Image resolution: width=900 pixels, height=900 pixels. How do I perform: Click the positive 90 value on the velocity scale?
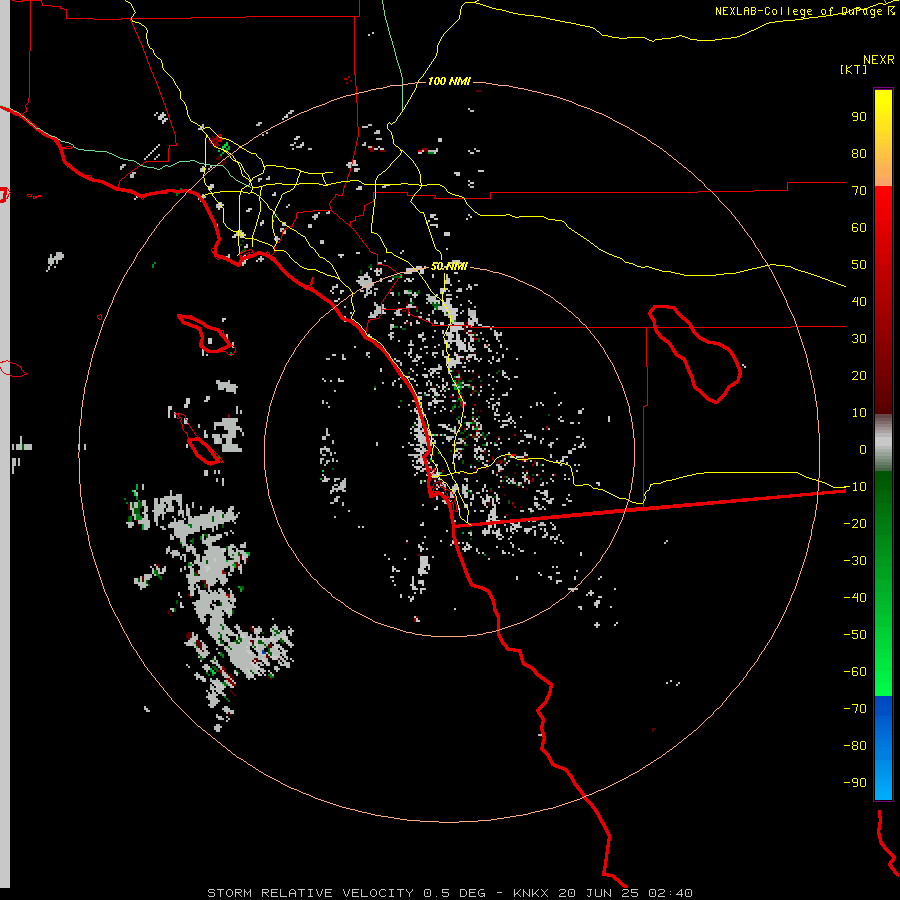[x=859, y=117]
